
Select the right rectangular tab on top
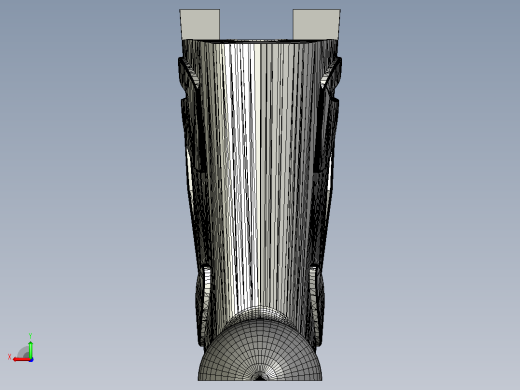317,24
